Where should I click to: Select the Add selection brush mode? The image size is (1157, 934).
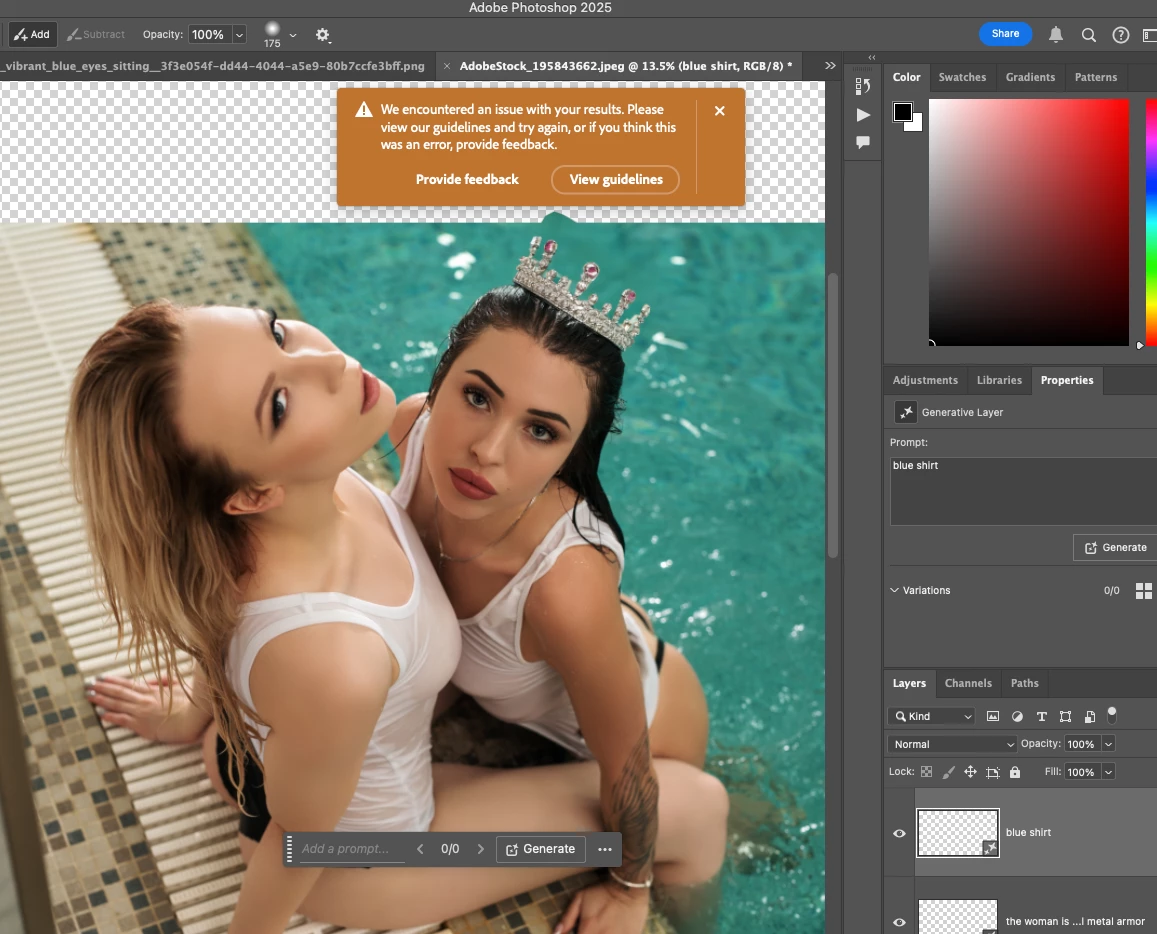pyautogui.click(x=32, y=35)
